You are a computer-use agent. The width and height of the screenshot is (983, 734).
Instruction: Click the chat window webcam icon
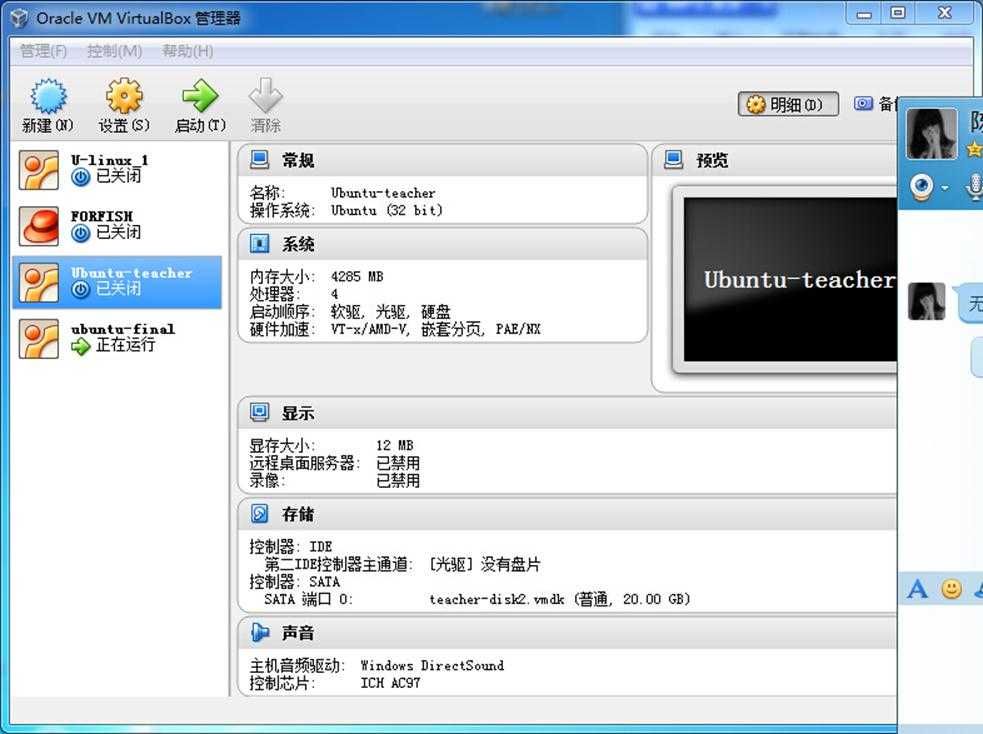click(x=922, y=187)
